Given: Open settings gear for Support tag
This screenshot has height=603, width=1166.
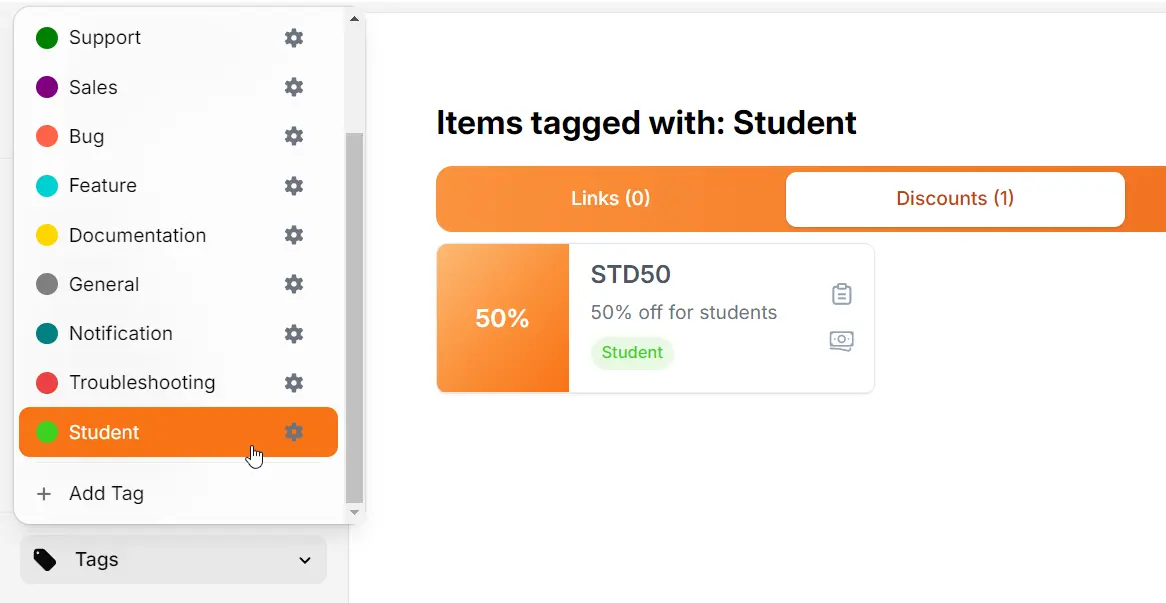Looking at the screenshot, I should tap(293, 38).
